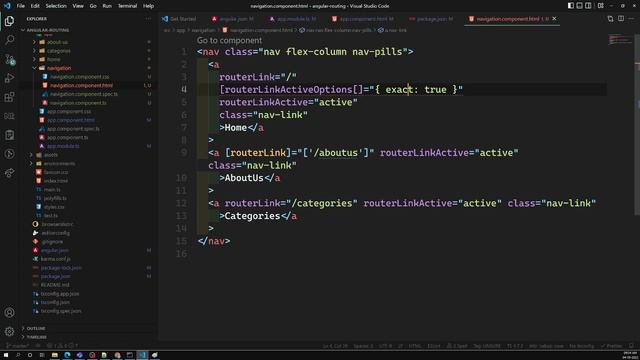The width and height of the screenshot is (640, 360).
Task: Open Microsoft Edge from the taskbar
Action: [x=67, y=355]
